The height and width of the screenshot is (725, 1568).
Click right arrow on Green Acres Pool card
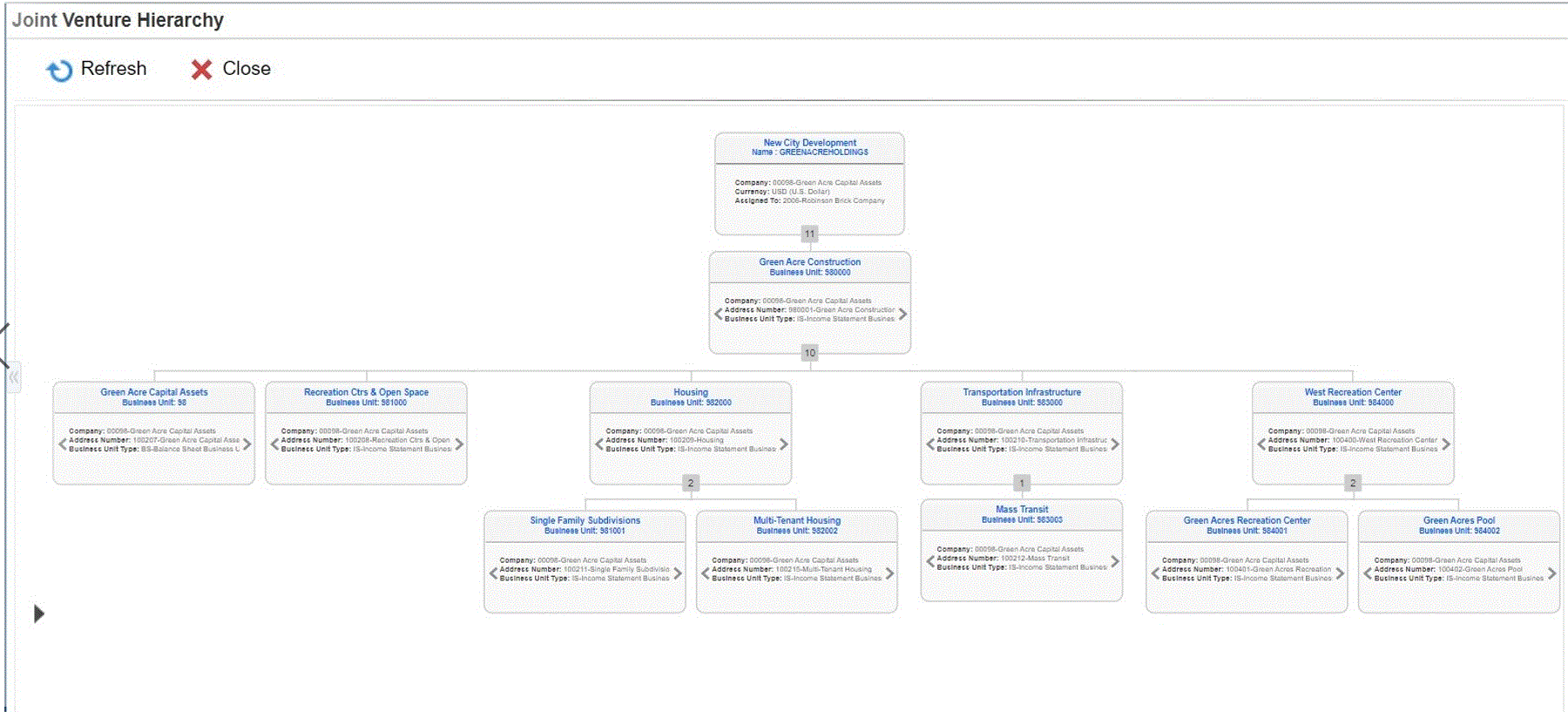[x=1551, y=573]
